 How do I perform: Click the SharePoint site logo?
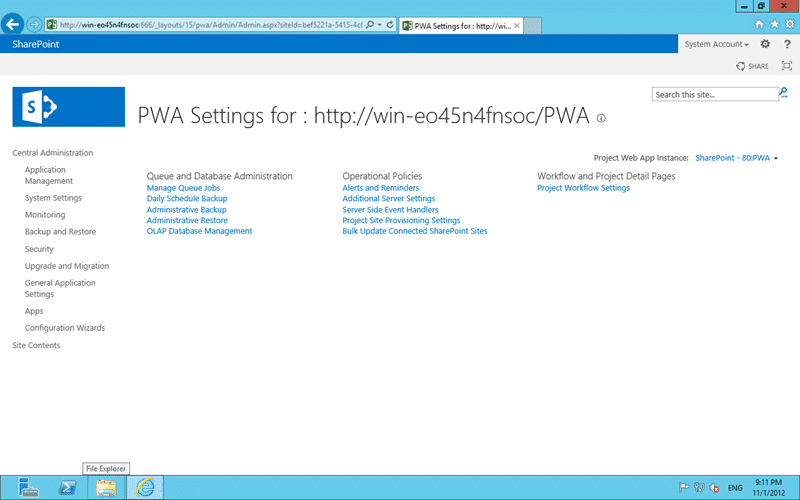click(x=68, y=107)
